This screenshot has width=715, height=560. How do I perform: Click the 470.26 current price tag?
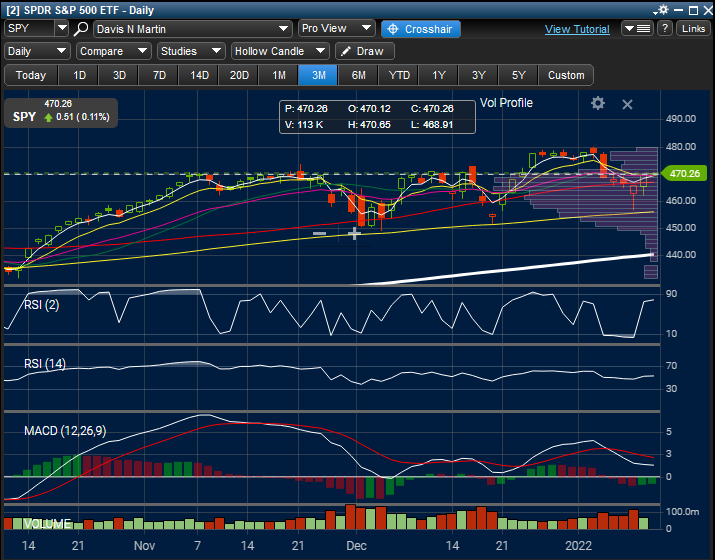coord(684,173)
